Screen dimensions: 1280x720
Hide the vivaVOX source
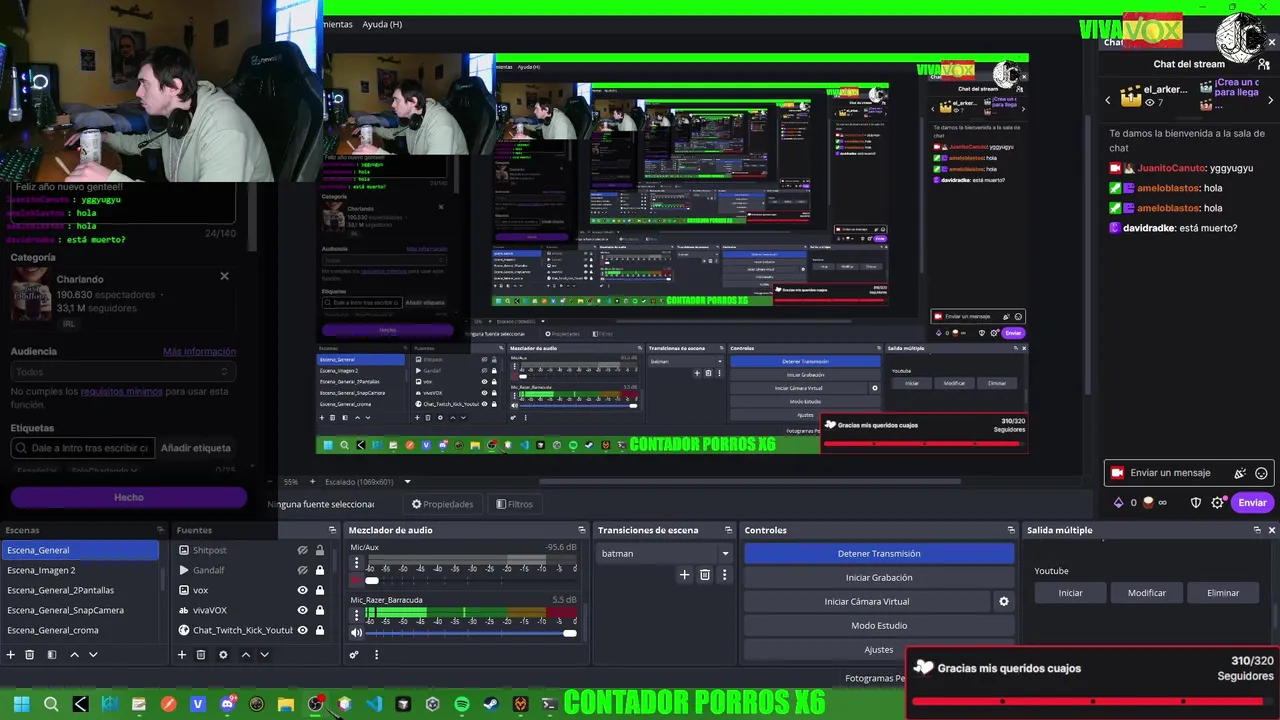302,610
